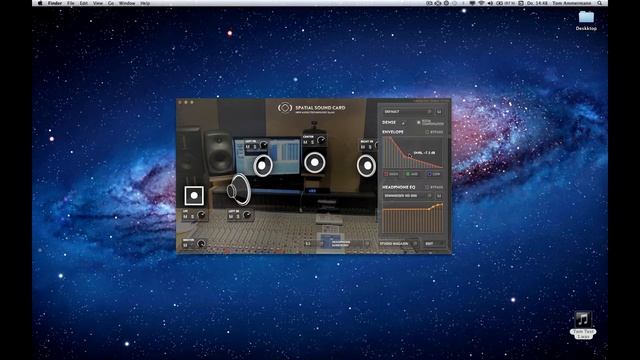Screen dimensions: 640x360
Task: Open Spotlight search in menu bar
Action: coord(600,3)
